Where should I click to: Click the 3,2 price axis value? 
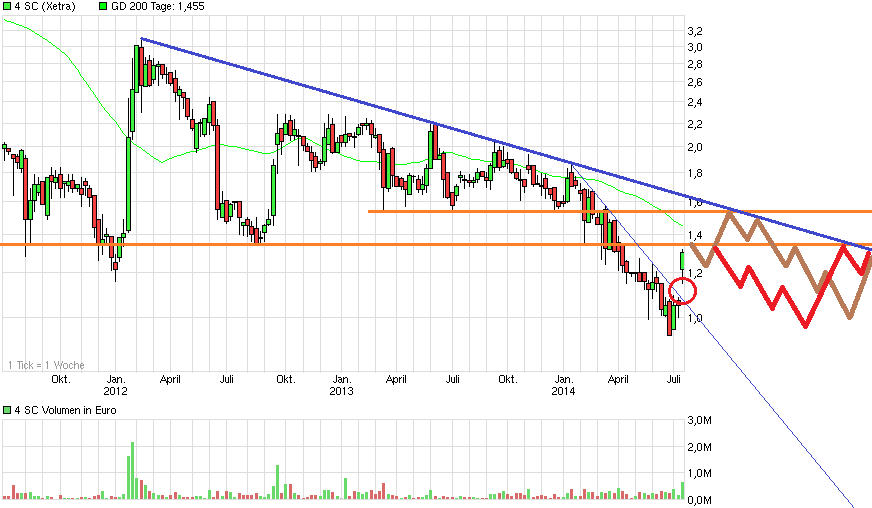tap(695, 30)
